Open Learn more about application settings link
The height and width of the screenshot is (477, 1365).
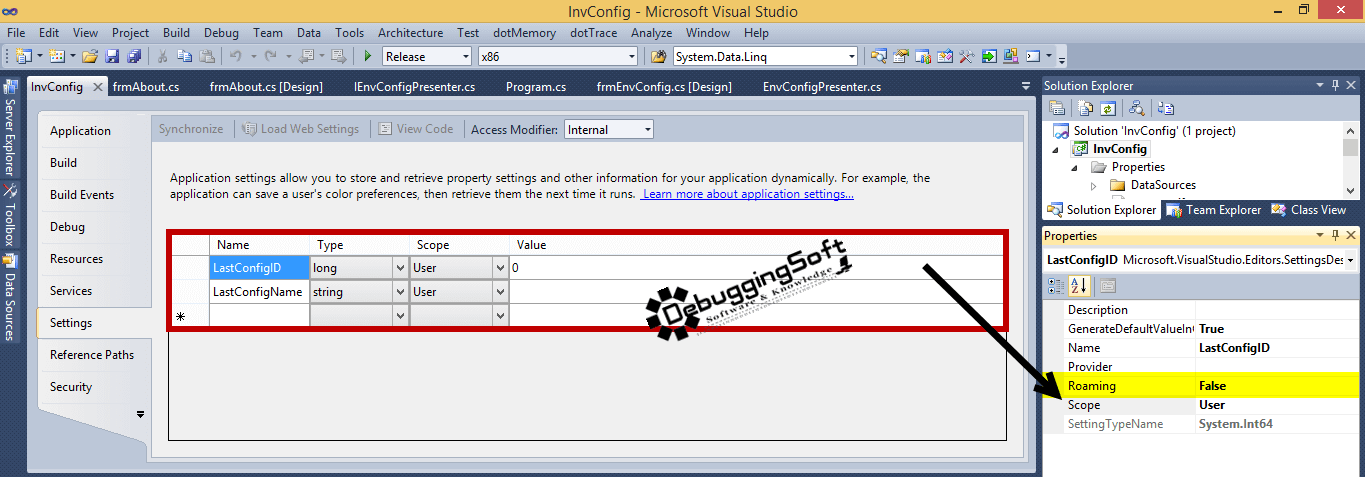[x=748, y=194]
